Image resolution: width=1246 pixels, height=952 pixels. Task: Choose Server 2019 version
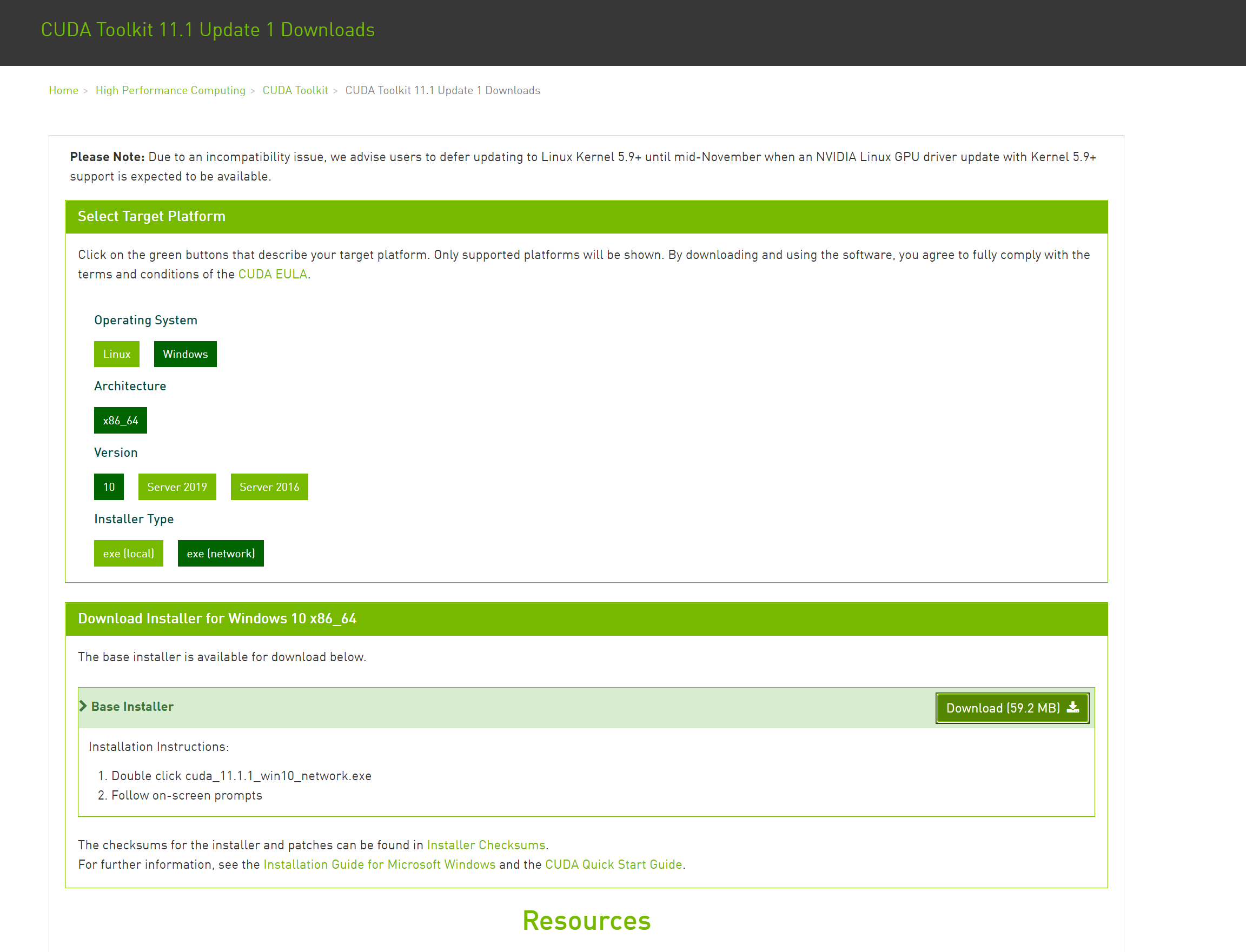tap(177, 487)
